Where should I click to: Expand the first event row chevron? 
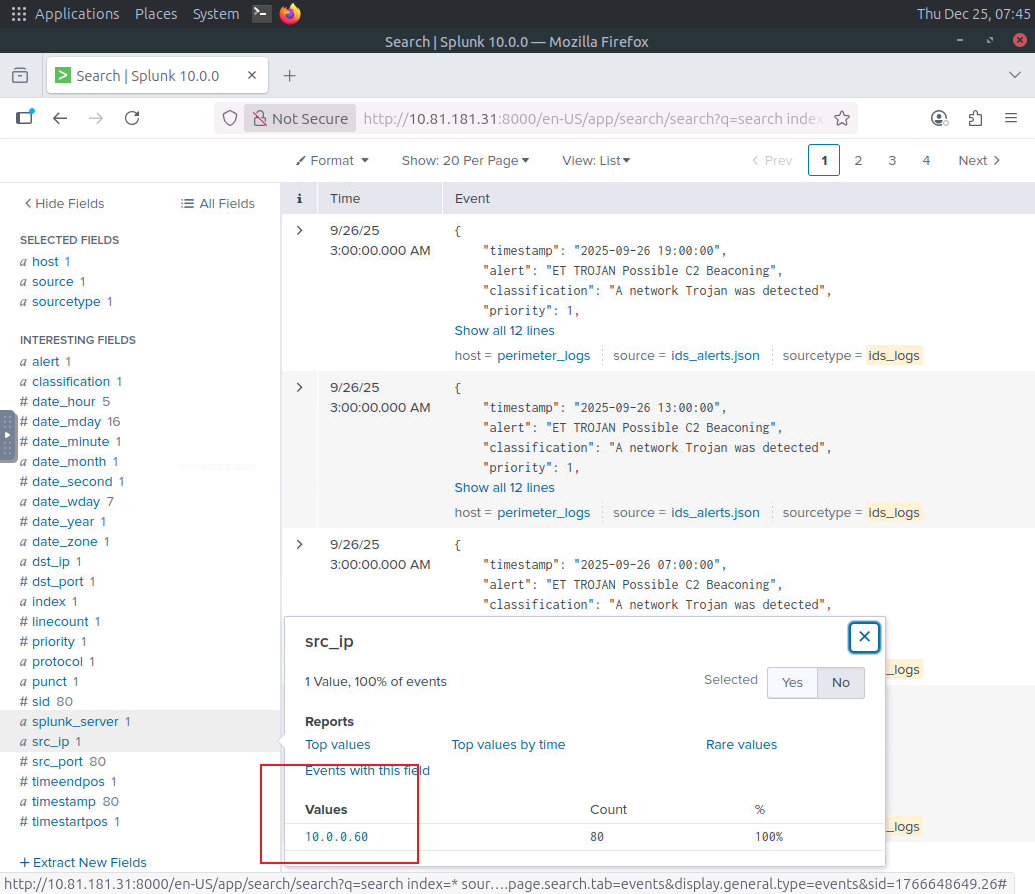[299, 231]
